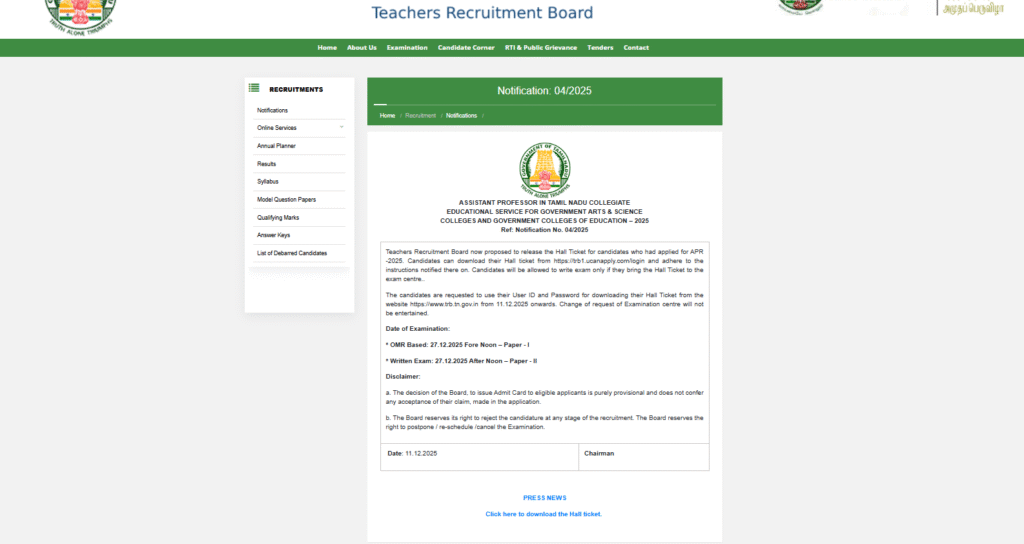
Task: Open the Candidate Corner menu
Action: click(x=466, y=48)
